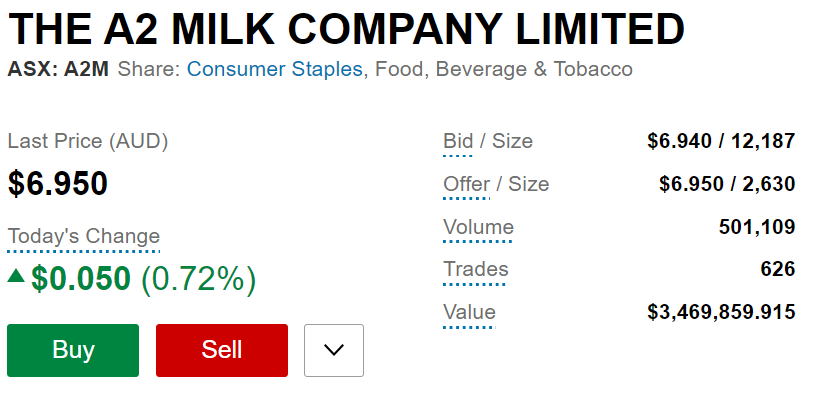Select the offer value $6.950 / 2,630
This screenshot has width=835, height=394.
click(x=727, y=184)
